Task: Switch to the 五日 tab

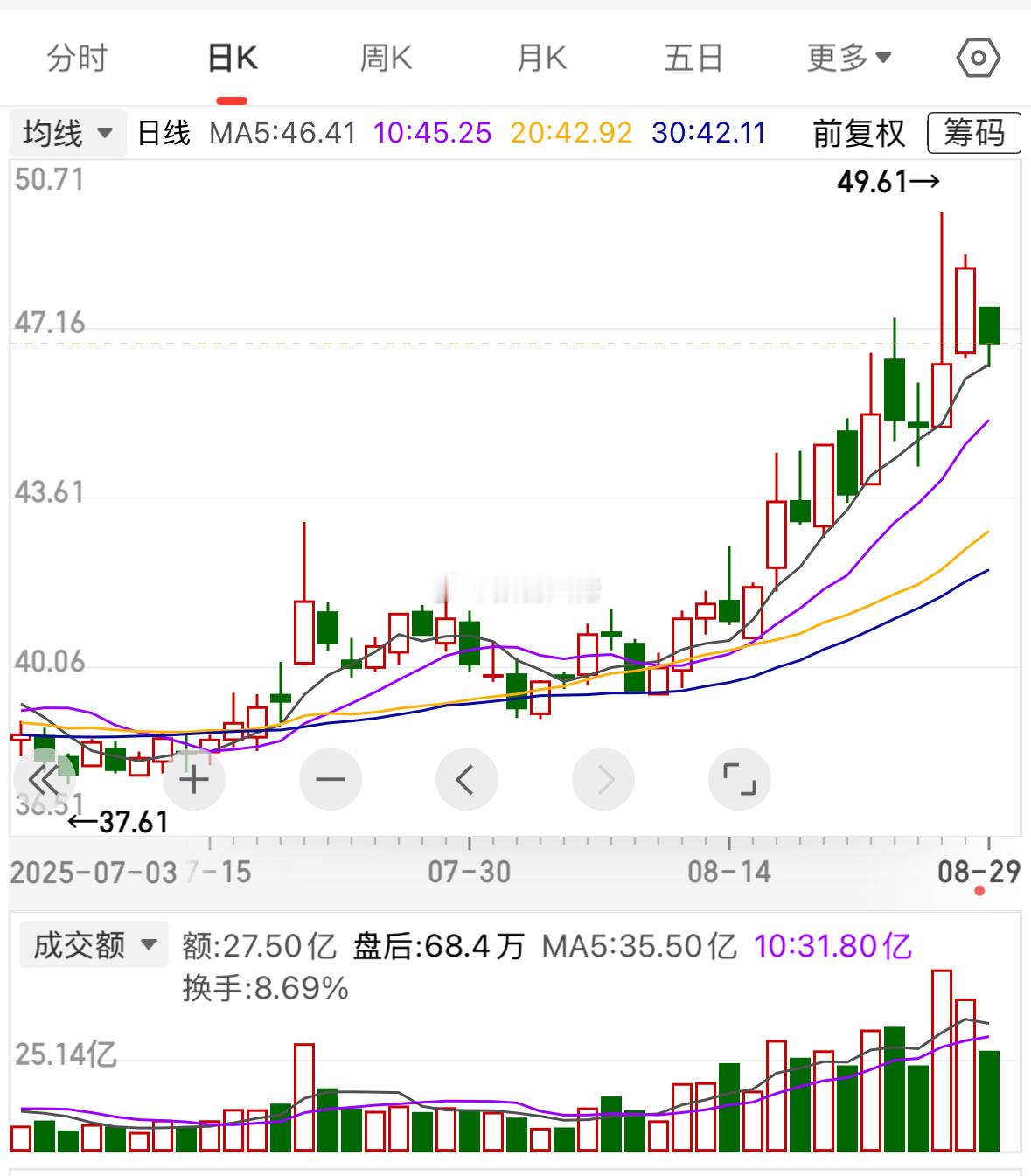Action: click(x=693, y=59)
